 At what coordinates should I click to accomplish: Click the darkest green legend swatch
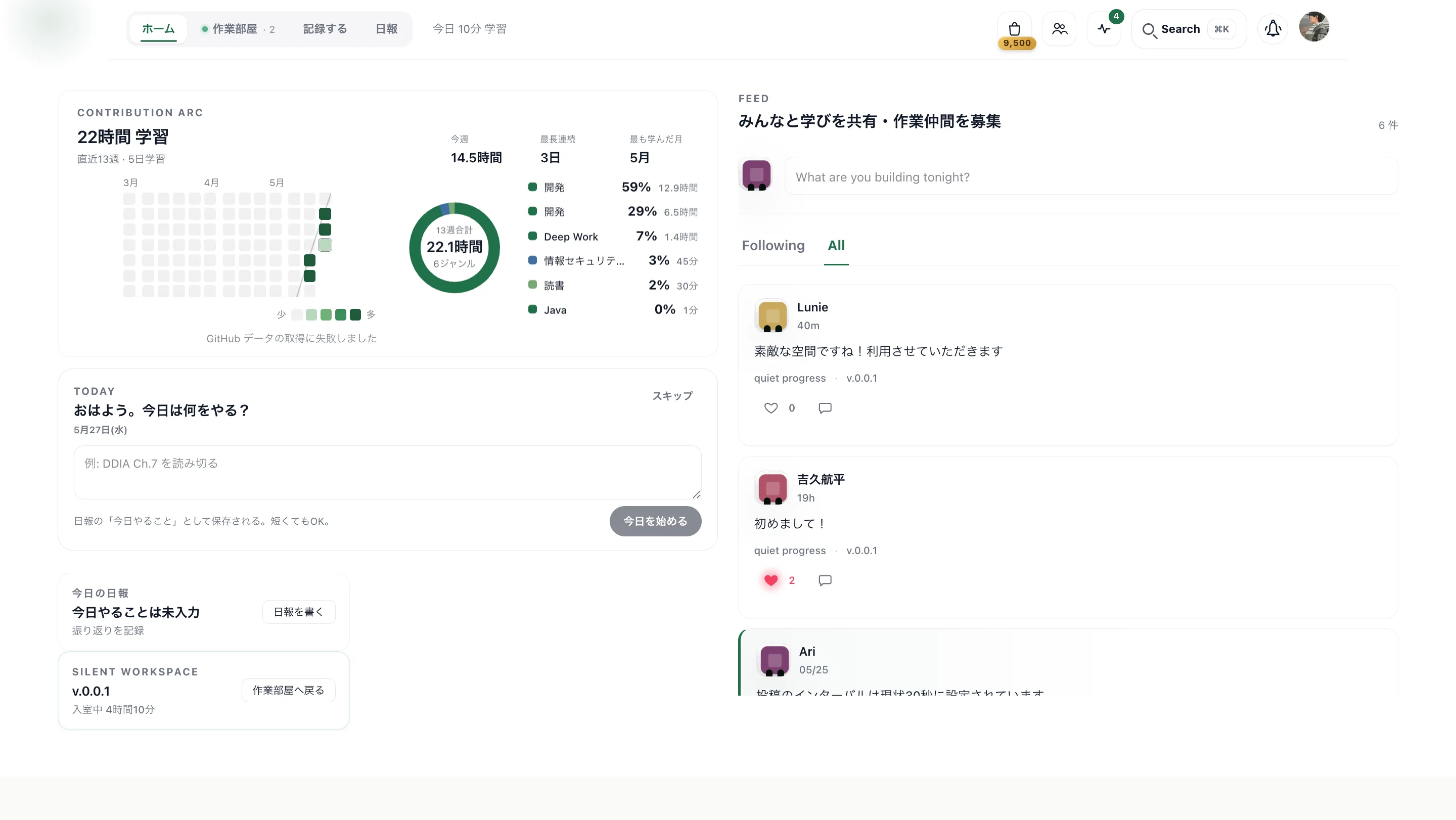[355, 315]
